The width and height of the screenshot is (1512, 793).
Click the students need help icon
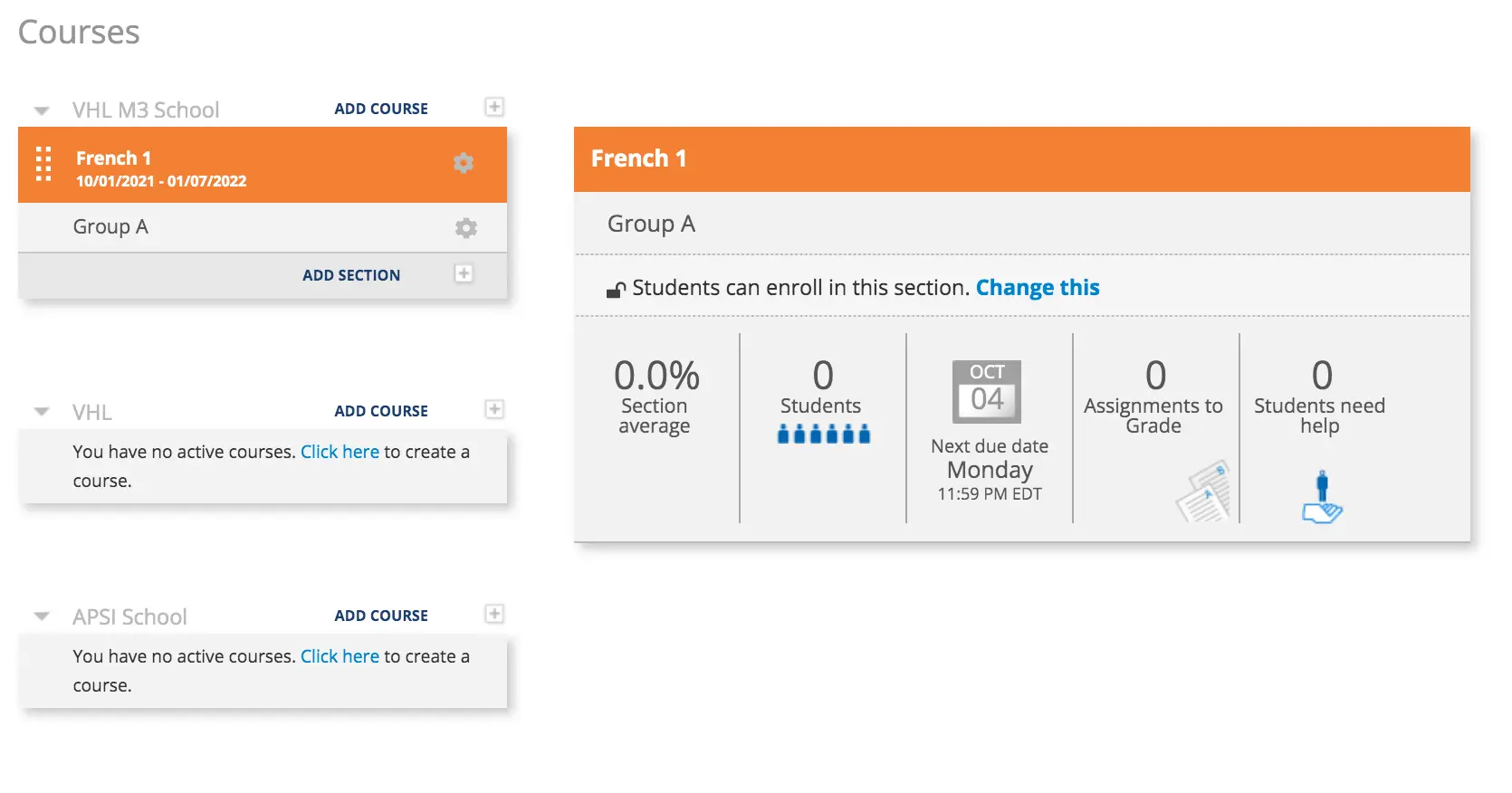tap(1322, 497)
